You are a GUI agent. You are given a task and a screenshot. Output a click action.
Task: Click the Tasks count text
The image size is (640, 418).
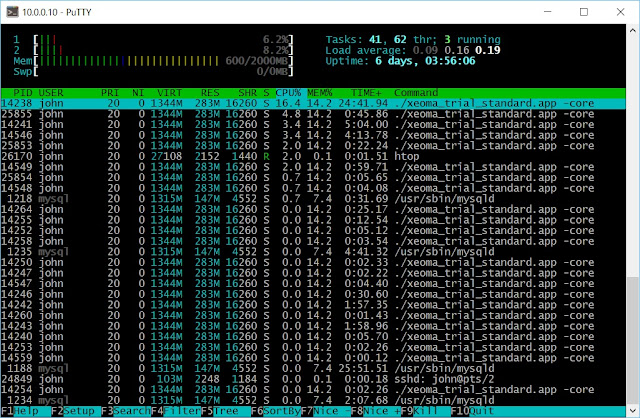tap(413, 40)
